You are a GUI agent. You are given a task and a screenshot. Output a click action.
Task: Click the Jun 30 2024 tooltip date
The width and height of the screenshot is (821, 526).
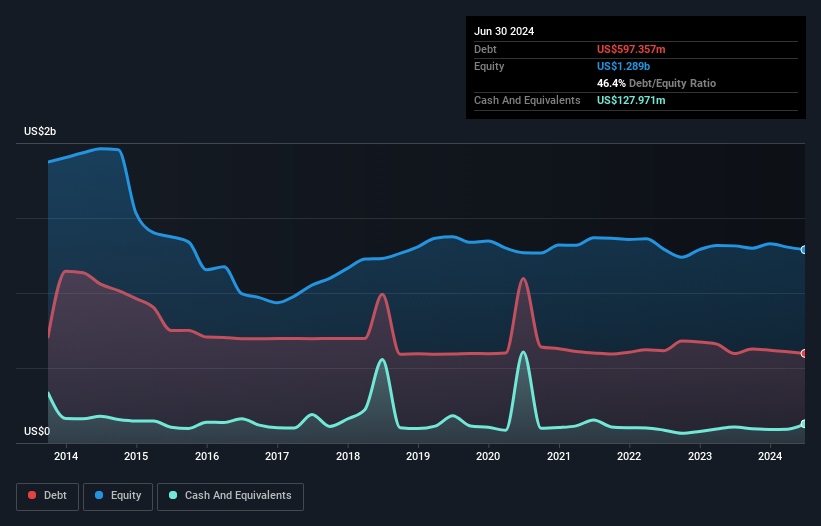click(x=504, y=31)
